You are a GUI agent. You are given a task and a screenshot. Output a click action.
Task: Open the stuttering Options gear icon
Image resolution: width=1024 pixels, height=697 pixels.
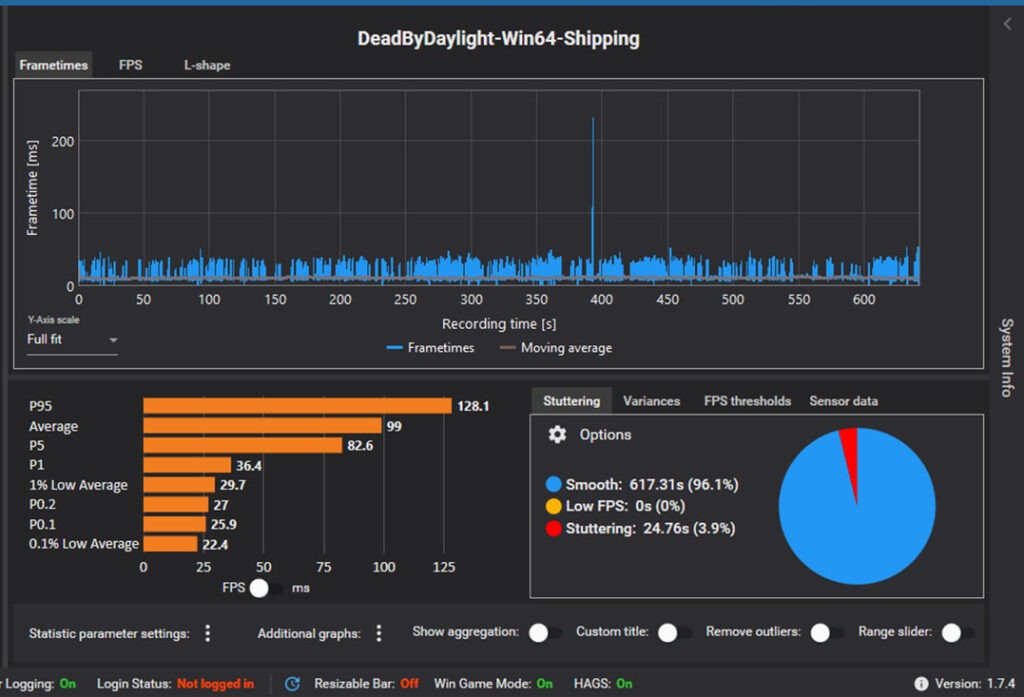558,435
